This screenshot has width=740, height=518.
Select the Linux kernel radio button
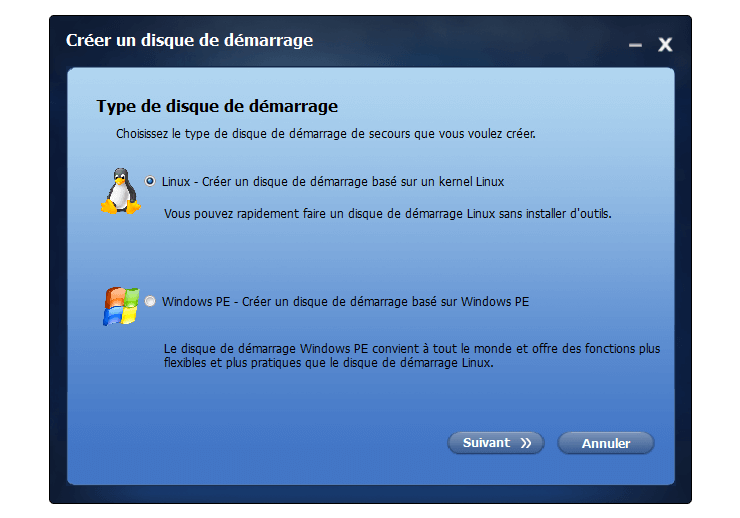click(150, 181)
